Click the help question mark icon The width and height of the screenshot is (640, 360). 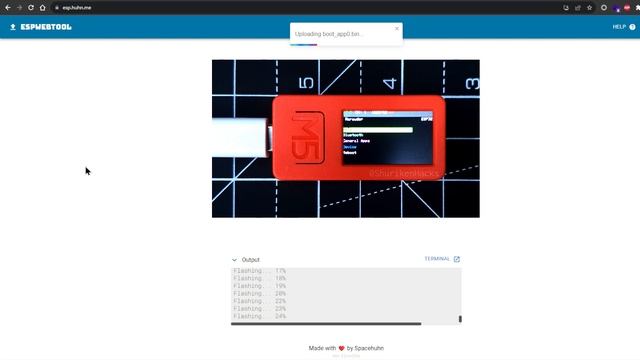(x=632, y=27)
